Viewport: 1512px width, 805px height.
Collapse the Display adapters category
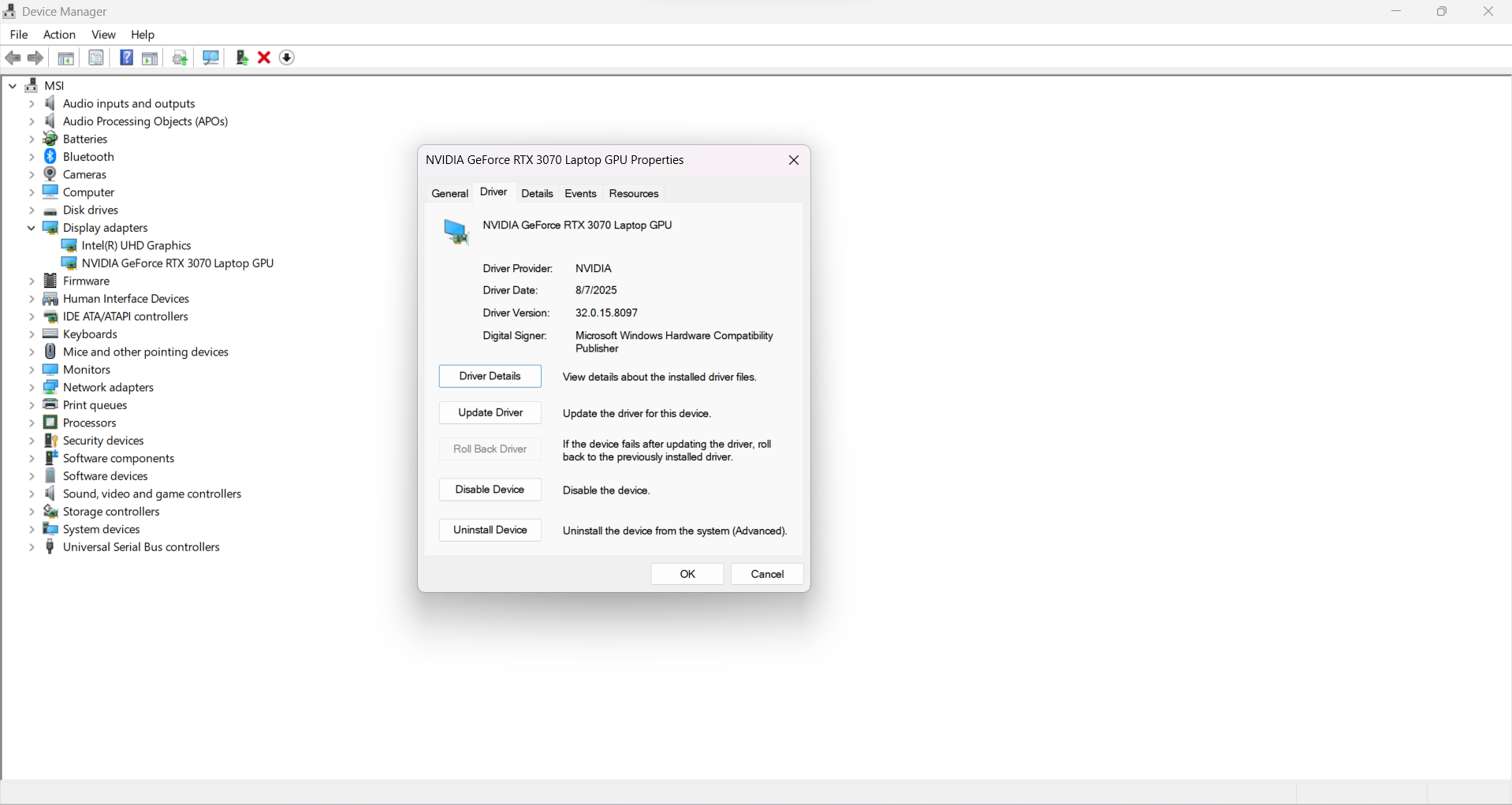click(32, 228)
